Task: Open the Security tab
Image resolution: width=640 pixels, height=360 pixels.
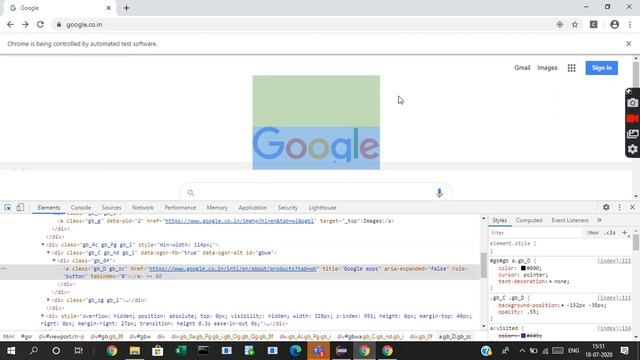Action: pyautogui.click(x=287, y=207)
